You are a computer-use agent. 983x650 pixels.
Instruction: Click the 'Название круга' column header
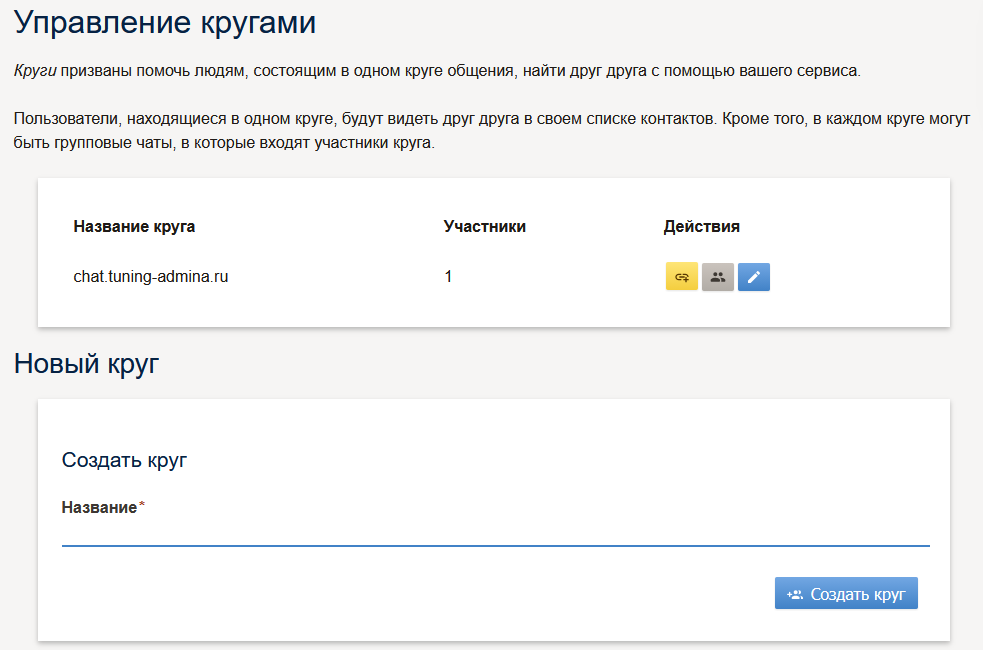tap(134, 226)
